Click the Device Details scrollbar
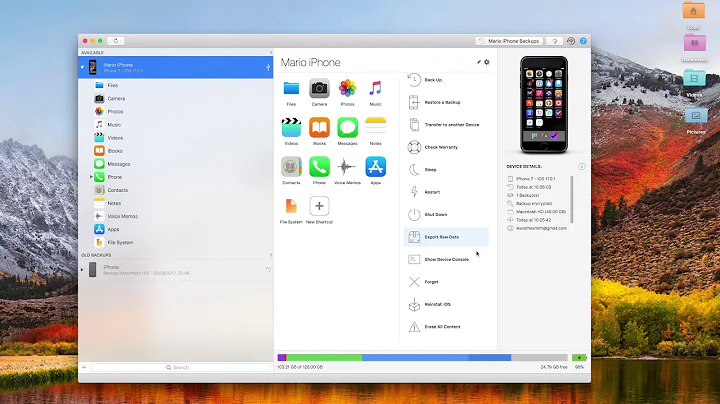This screenshot has height=404, width=720. click(572, 198)
